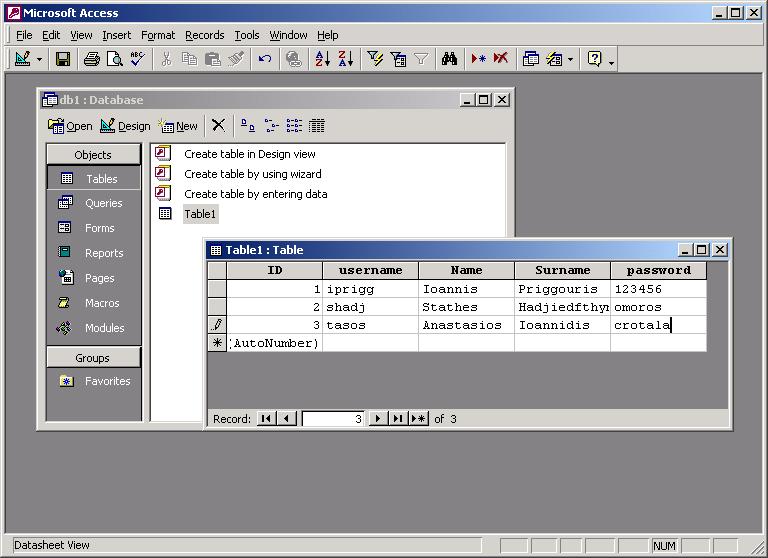Click Filter By Form icon
Image resolution: width=768 pixels, height=558 pixels.
tap(398, 59)
